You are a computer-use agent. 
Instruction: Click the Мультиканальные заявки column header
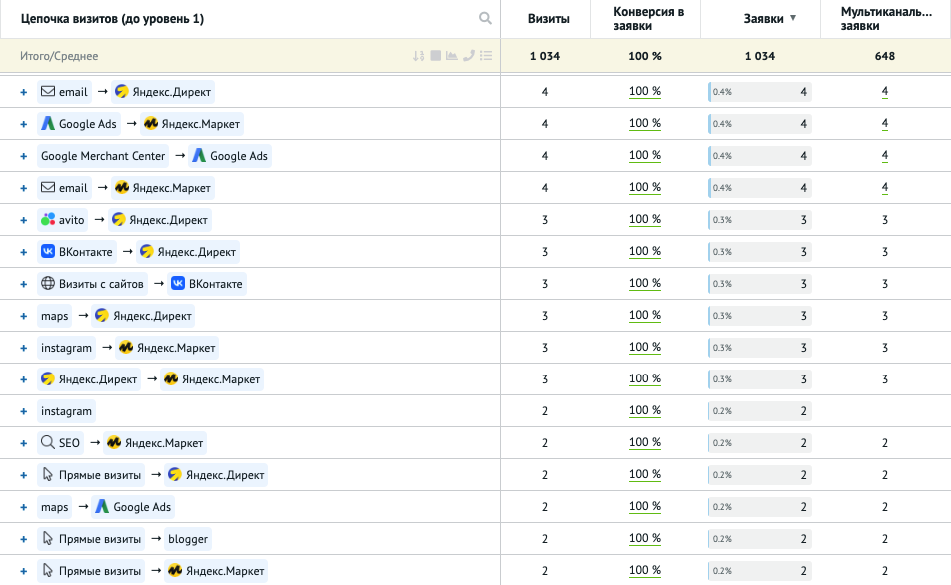pyautogui.click(x=884, y=18)
